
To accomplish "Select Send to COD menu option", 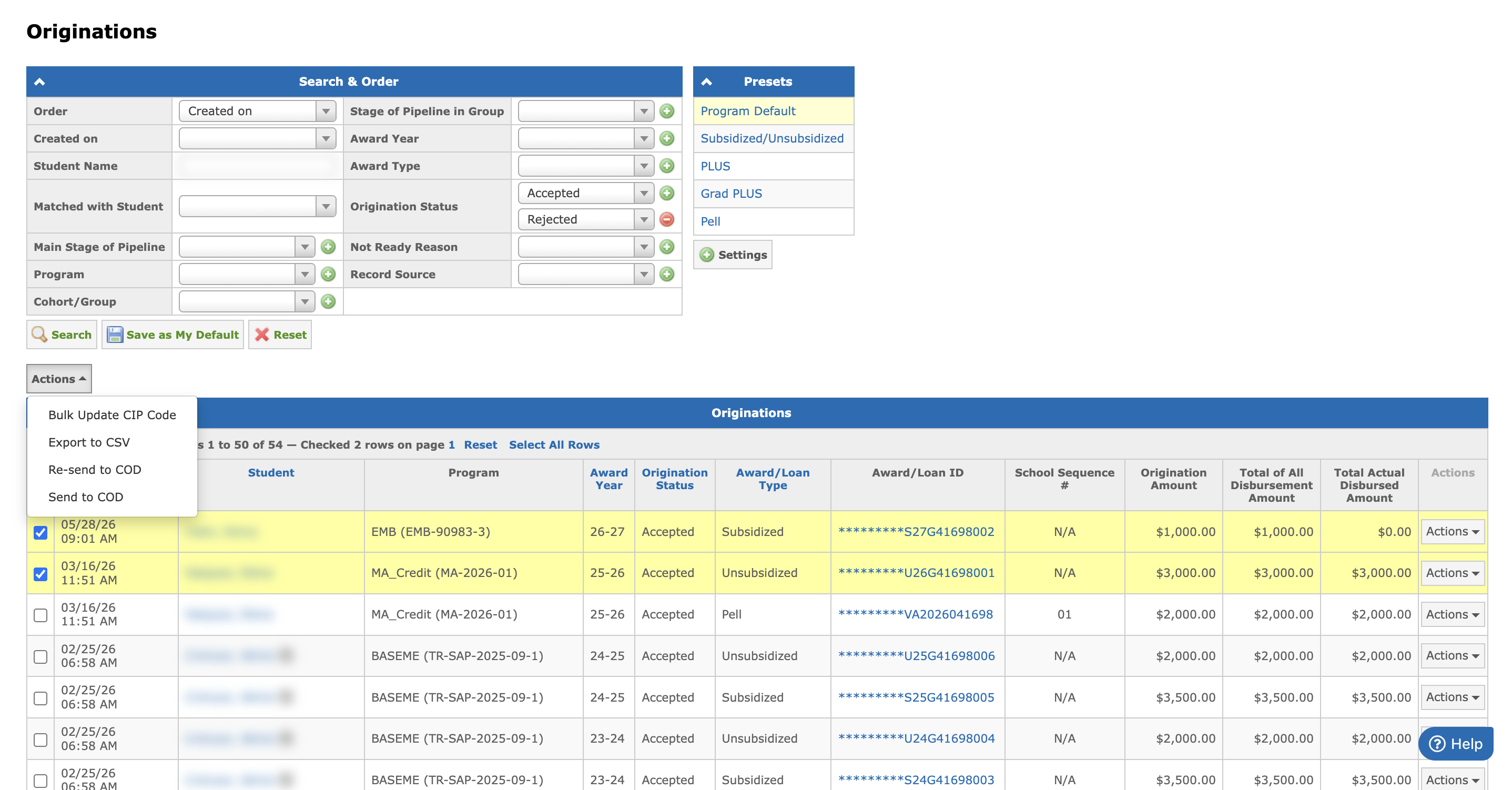I will (x=86, y=497).
